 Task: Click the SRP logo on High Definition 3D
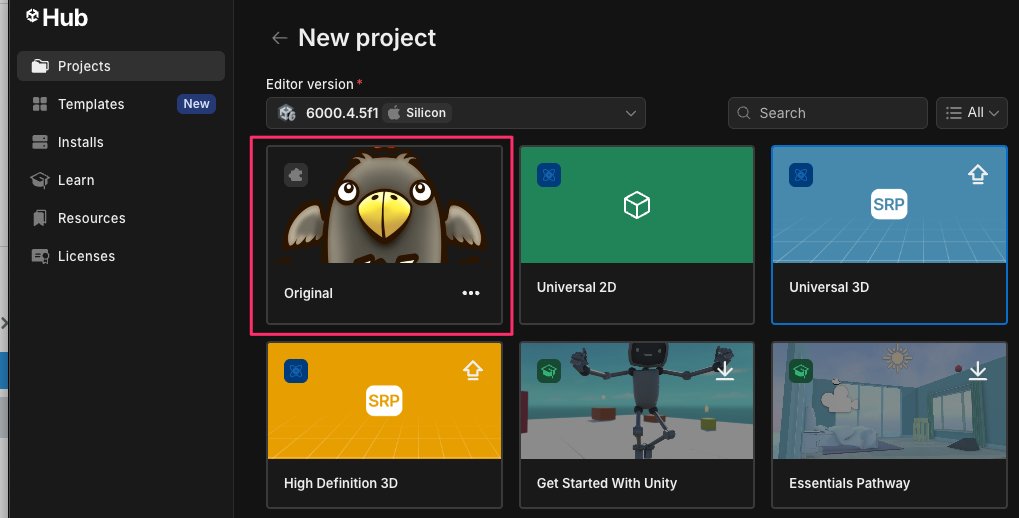pyautogui.click(x=384, y=400)
